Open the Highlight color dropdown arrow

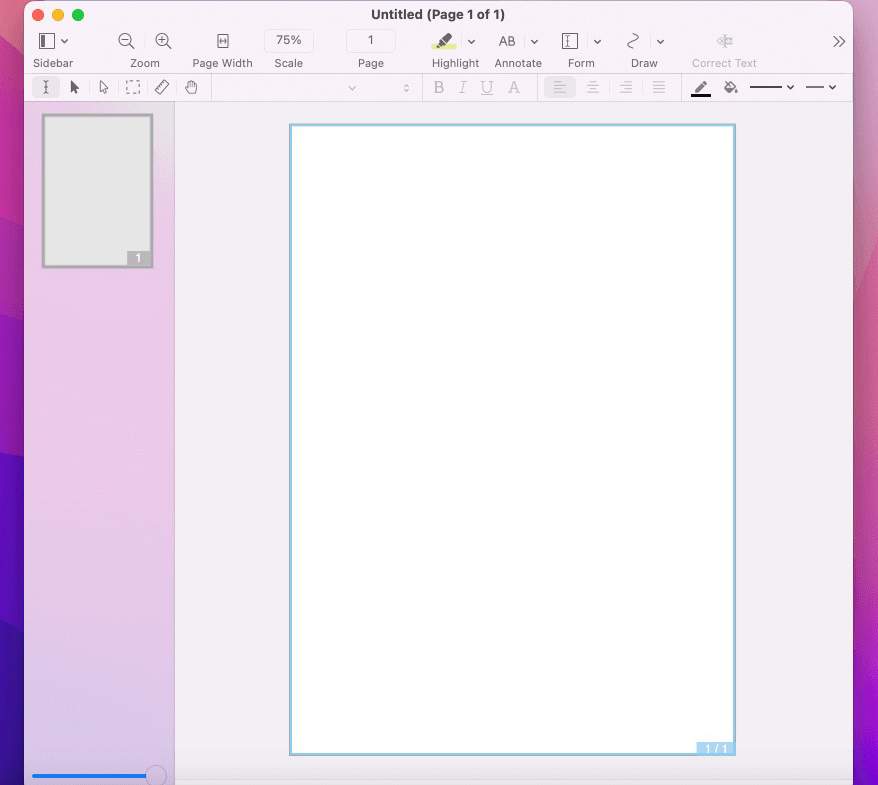coord(472,42)
